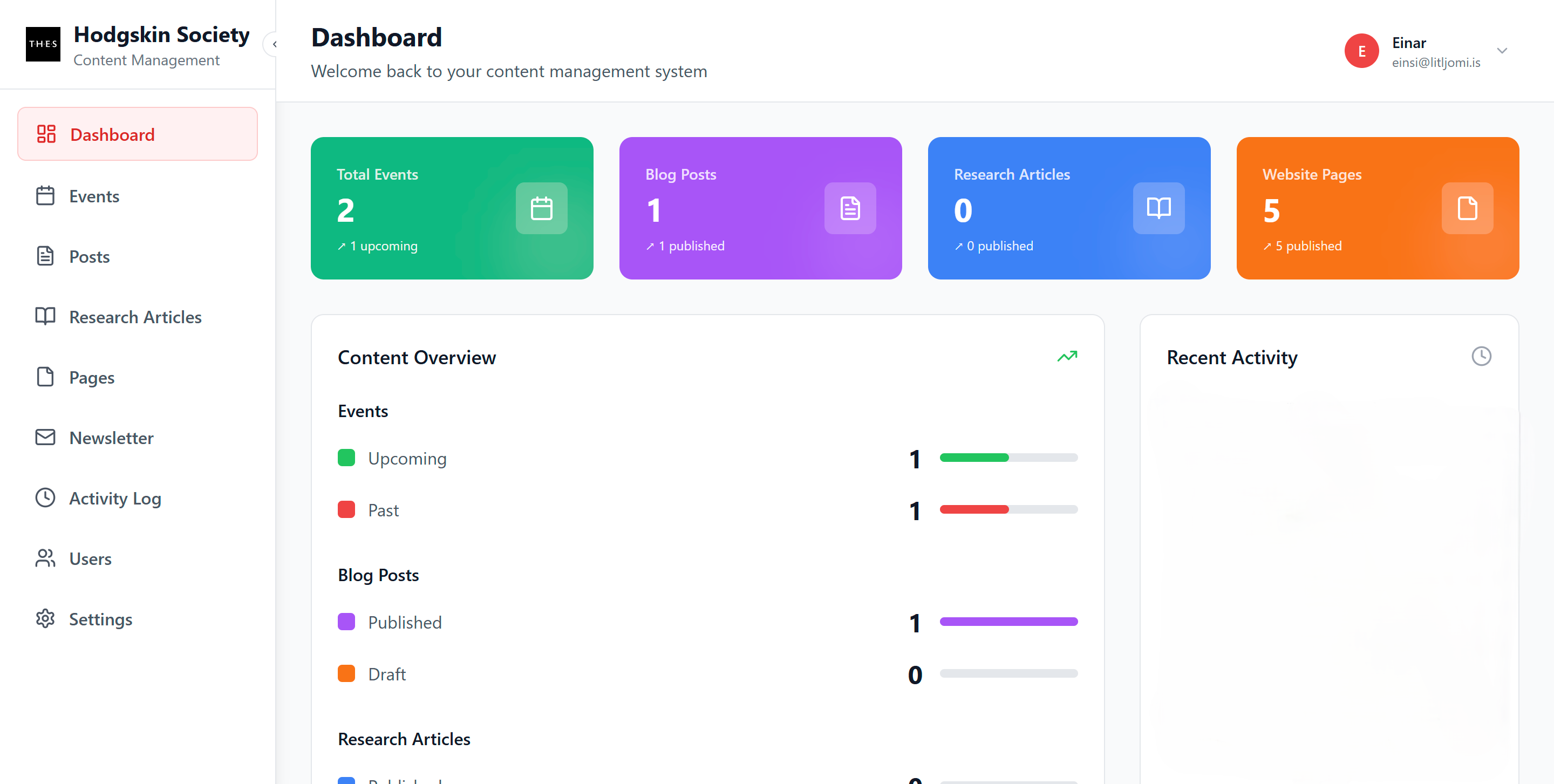Open the Posts document icon in the sidebar
1554x784 pixels.
click(x=45, y=256)
